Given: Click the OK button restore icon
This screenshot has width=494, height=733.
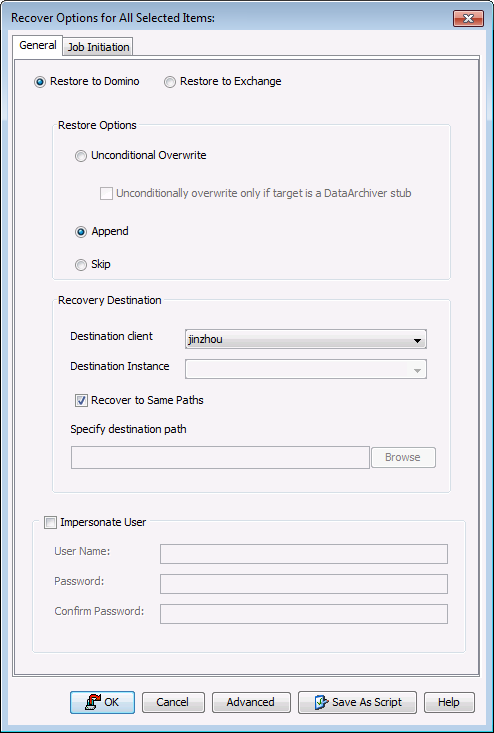Looking at the screenshot, I should pyautogui.click(x=94, y=702).
